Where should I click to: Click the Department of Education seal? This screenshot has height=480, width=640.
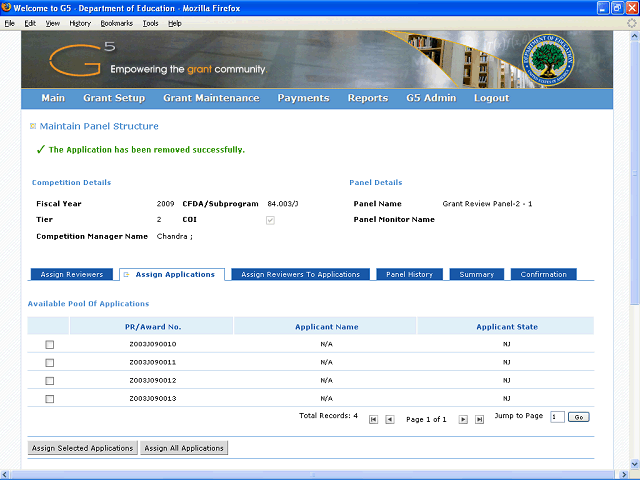click(548, 60)
